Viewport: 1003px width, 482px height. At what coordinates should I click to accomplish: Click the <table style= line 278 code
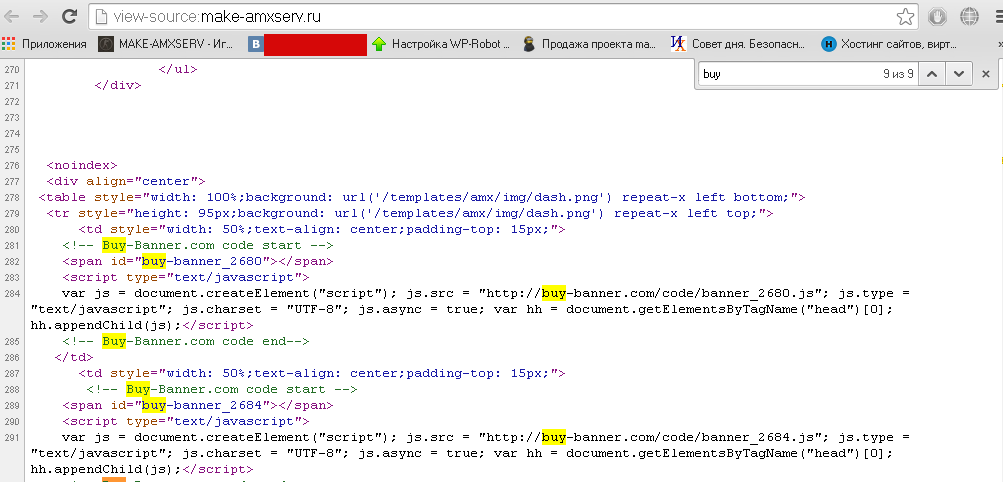pos(422,198)
